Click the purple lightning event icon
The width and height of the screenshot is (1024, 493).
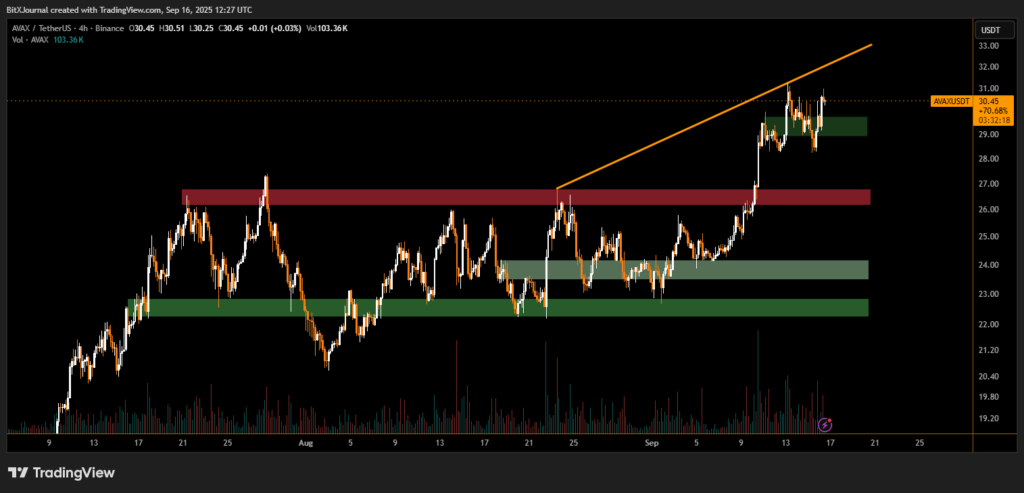[x=825, y=424]
